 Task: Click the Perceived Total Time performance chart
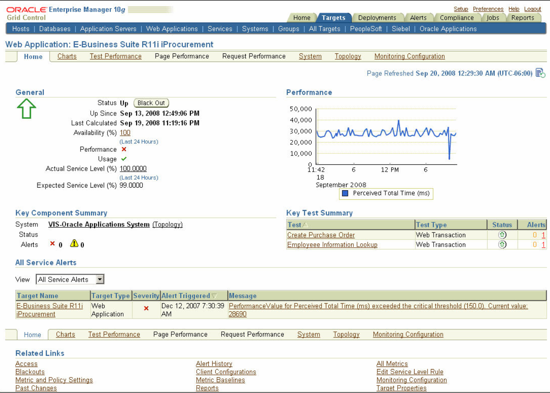pos(386,136)
